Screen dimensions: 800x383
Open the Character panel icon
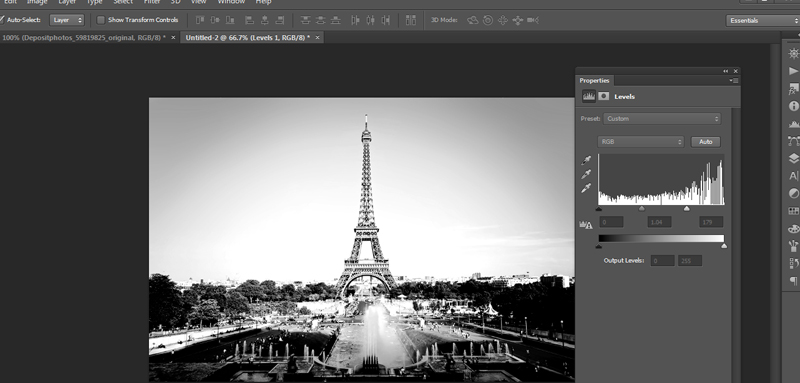point(793,176)
